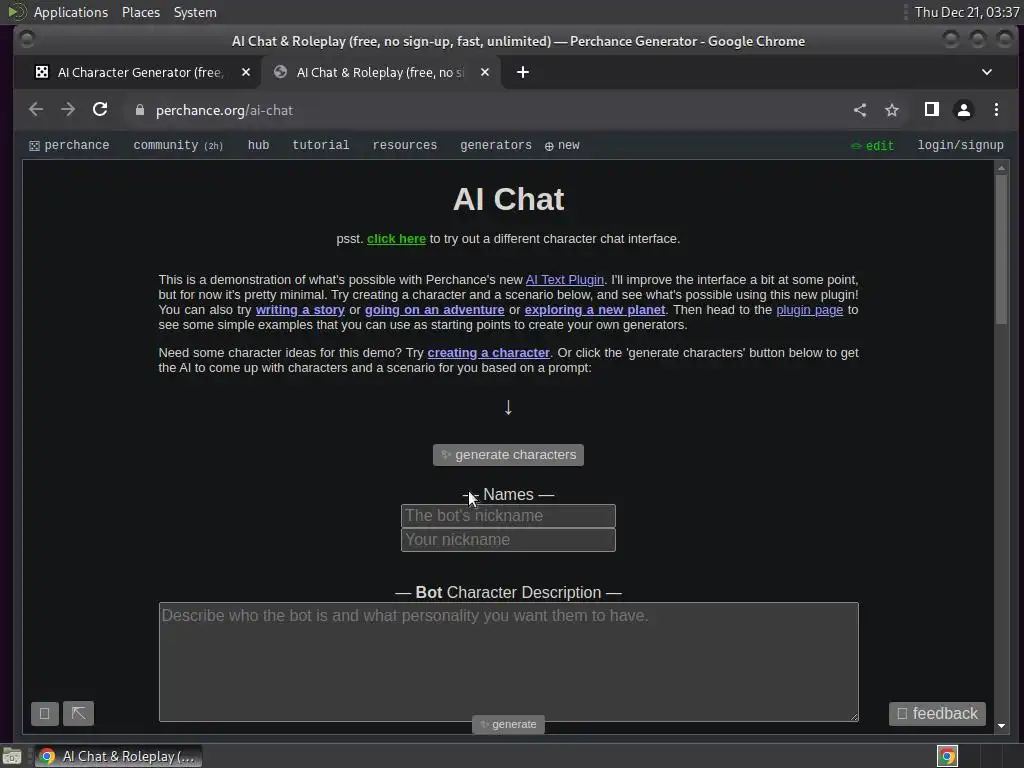Click the perchance.org/ai-chat address bar
Screen dimensions: 1024x768
tap(224, 110)
